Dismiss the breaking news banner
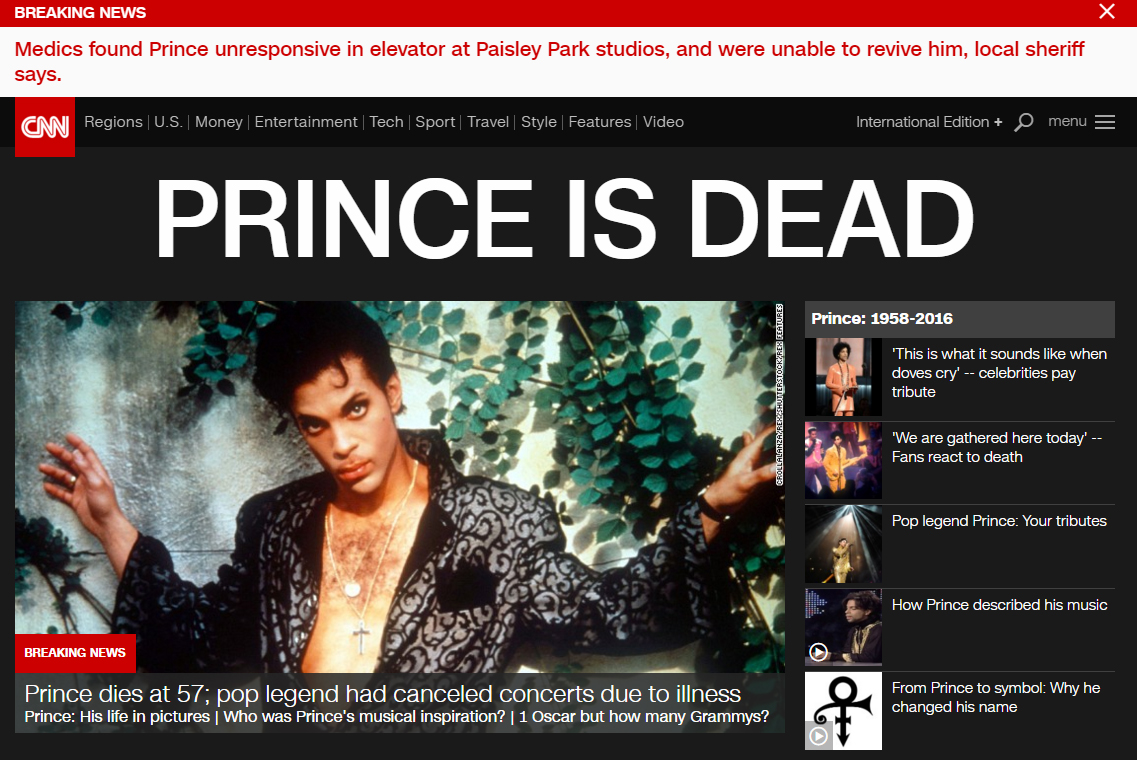Viewport: 1137px width, 760px height. [1107, 12]
